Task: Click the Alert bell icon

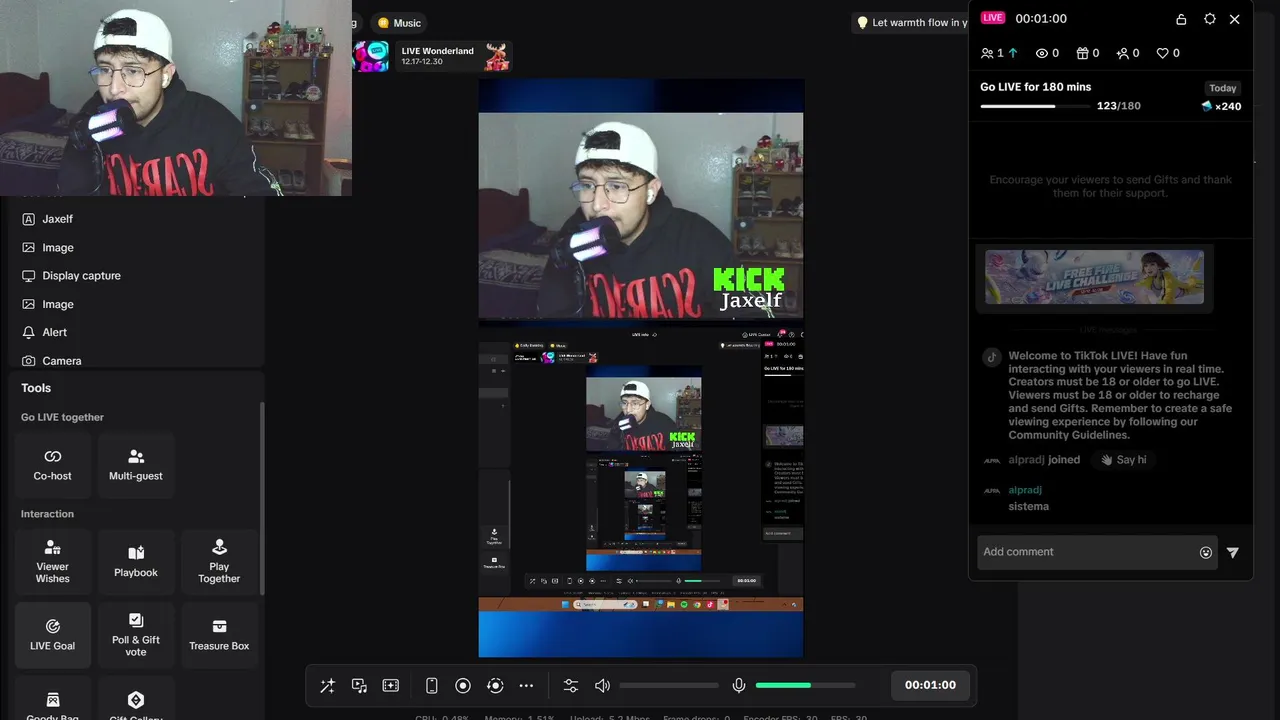Action: pos(29,332)
